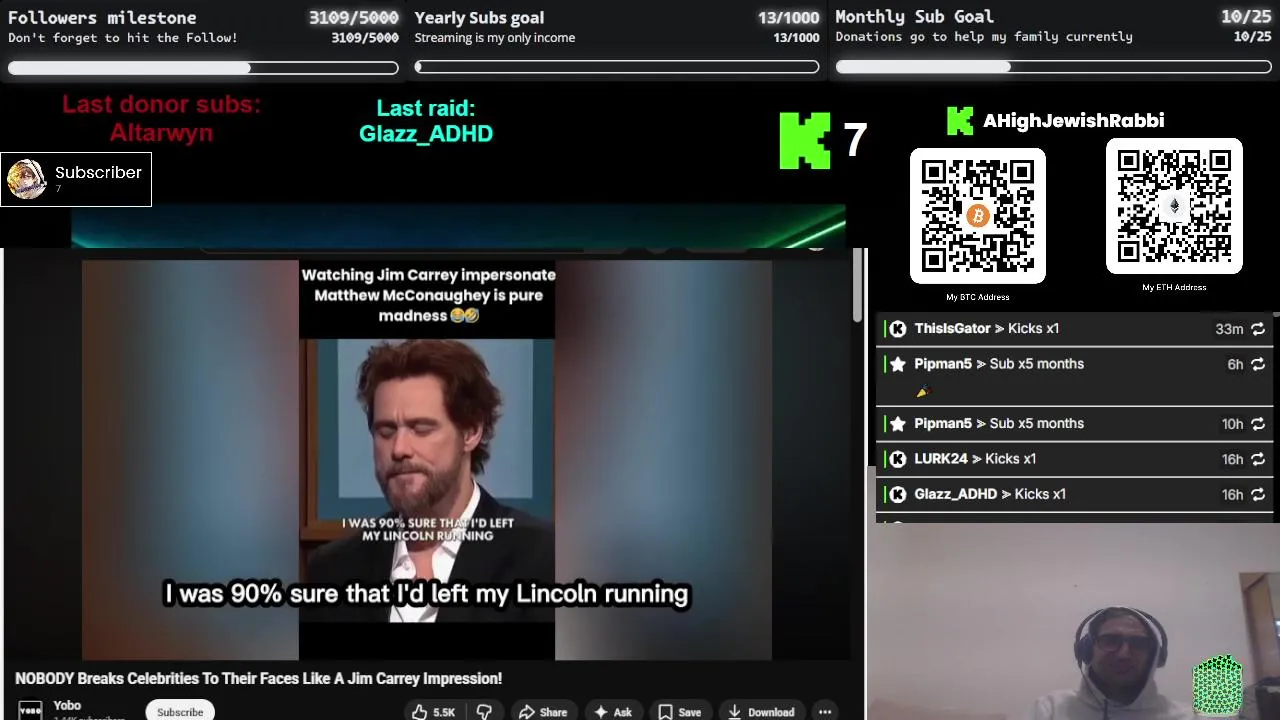Replay the Pipman5 sub alert from 10h ago
1280x720 pixels.
1258,424
